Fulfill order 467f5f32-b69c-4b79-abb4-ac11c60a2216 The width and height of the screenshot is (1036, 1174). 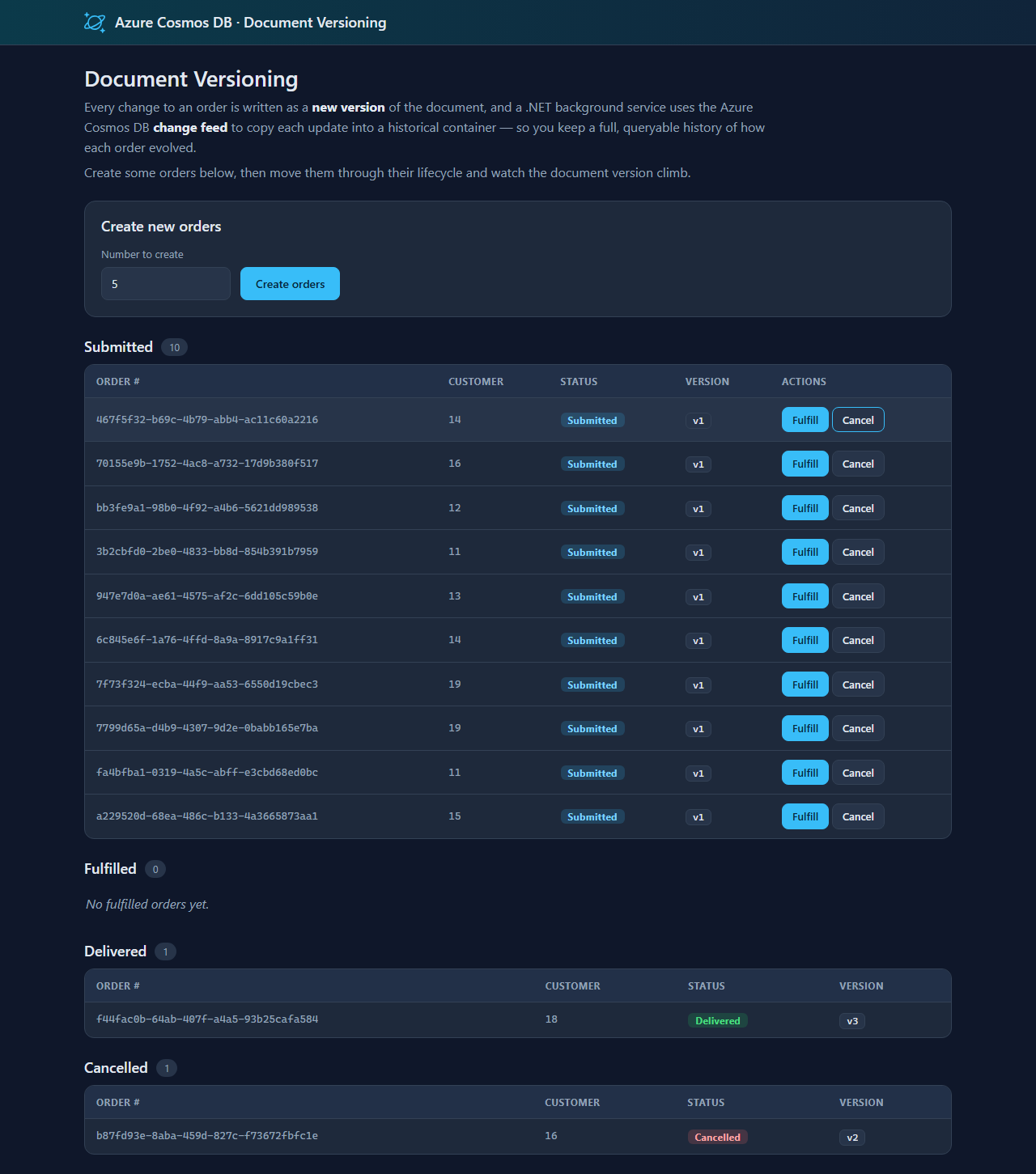tap(805, 420)
